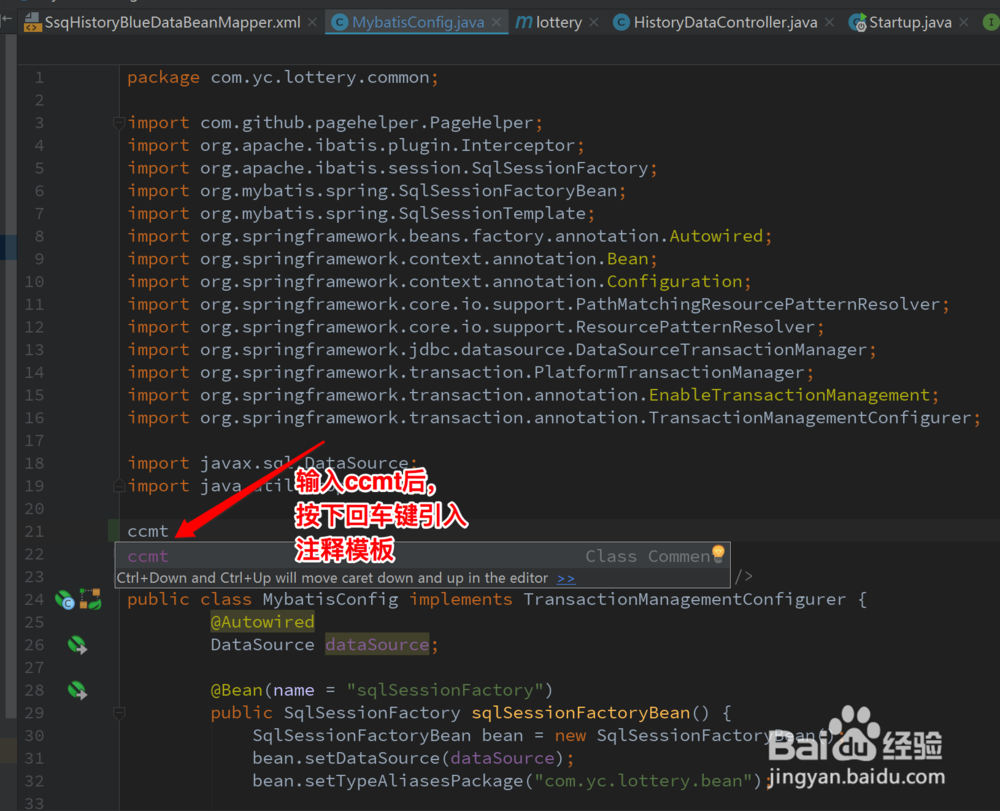
Task: Close the Startup.java tab
Action: coord(964,21)
